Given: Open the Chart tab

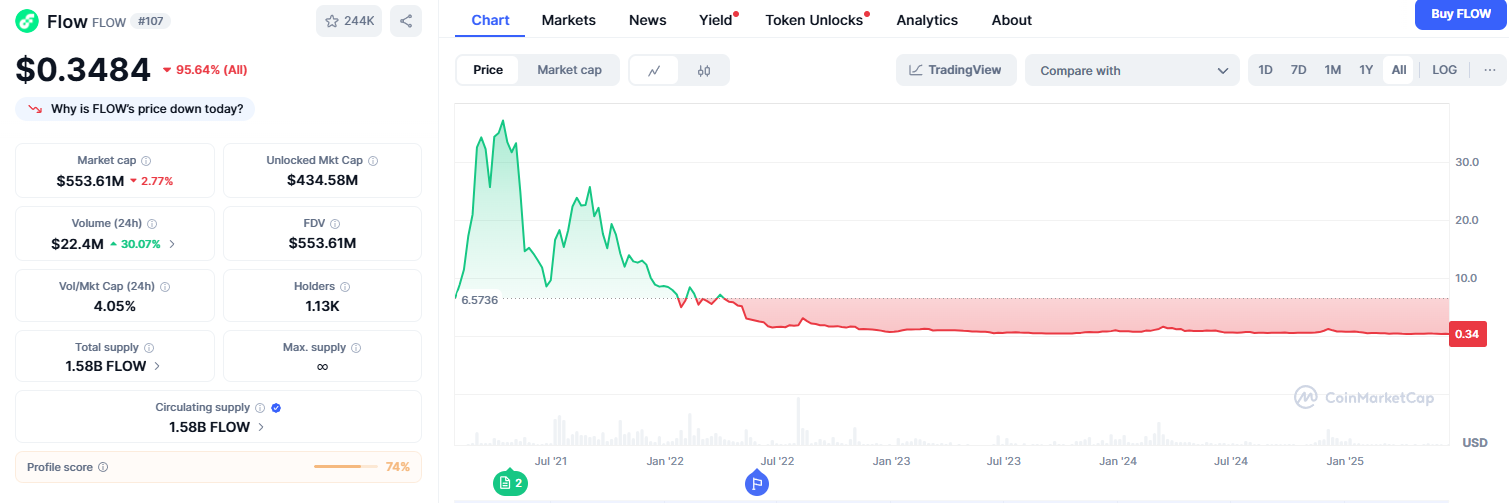Looking at the screenshot, I should [490, 20].
